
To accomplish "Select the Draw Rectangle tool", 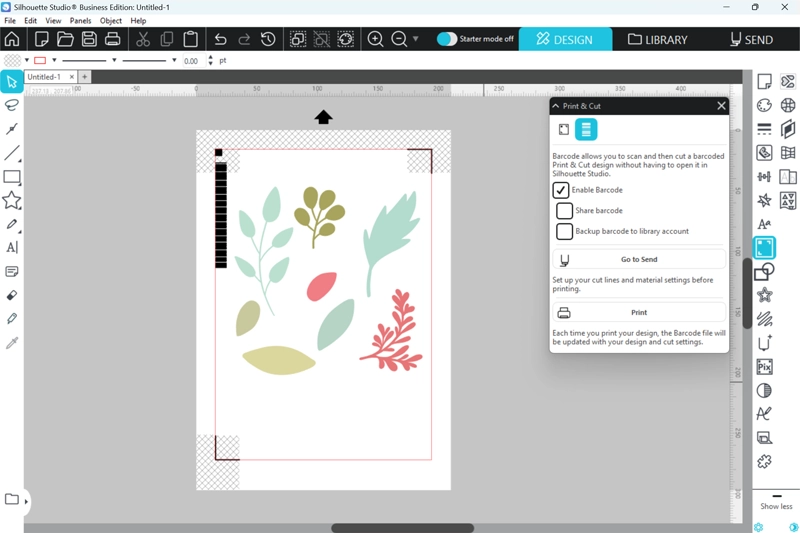I will (x=12, y=178).
